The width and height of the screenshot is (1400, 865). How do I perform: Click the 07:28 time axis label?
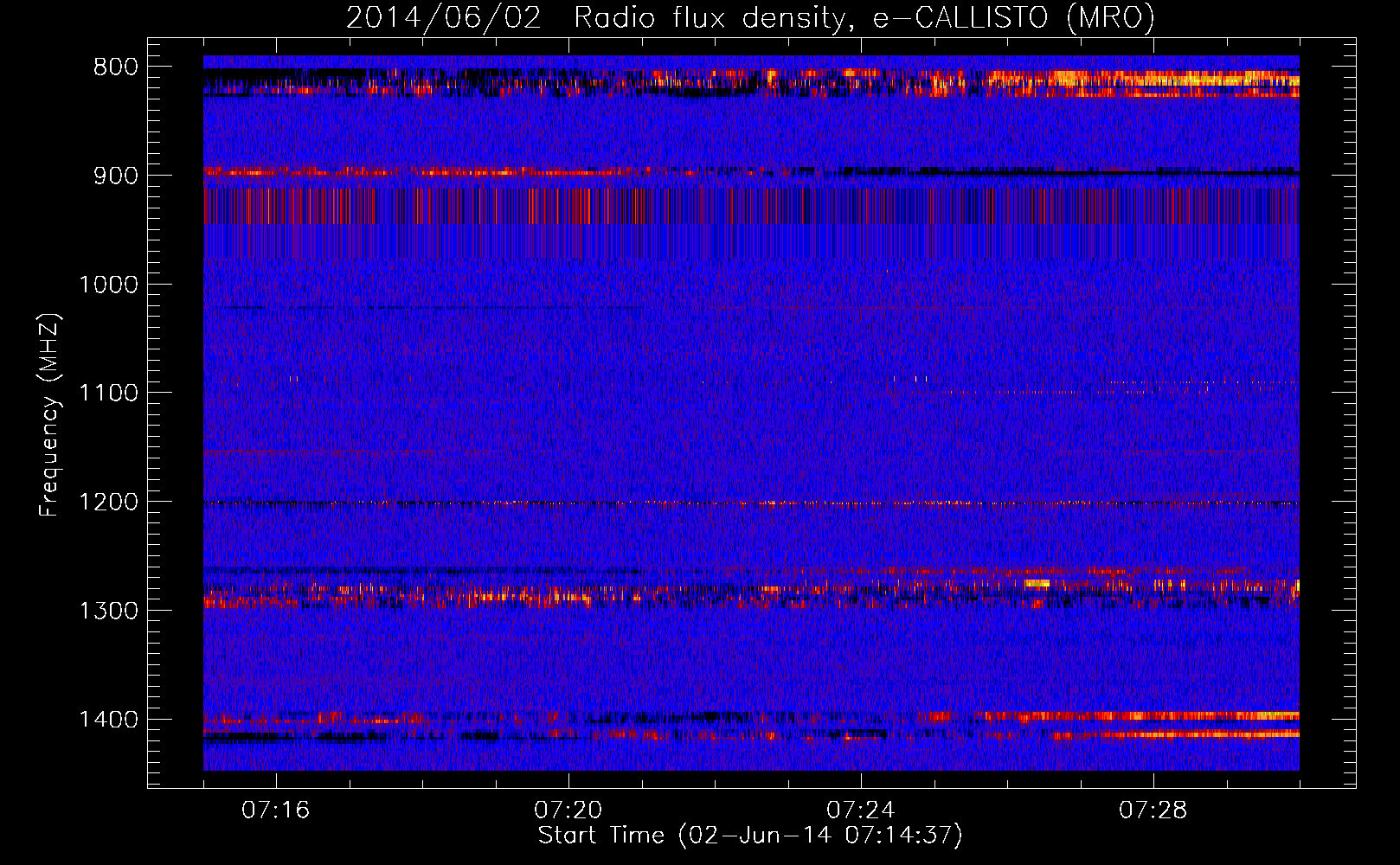point(1153,811)
